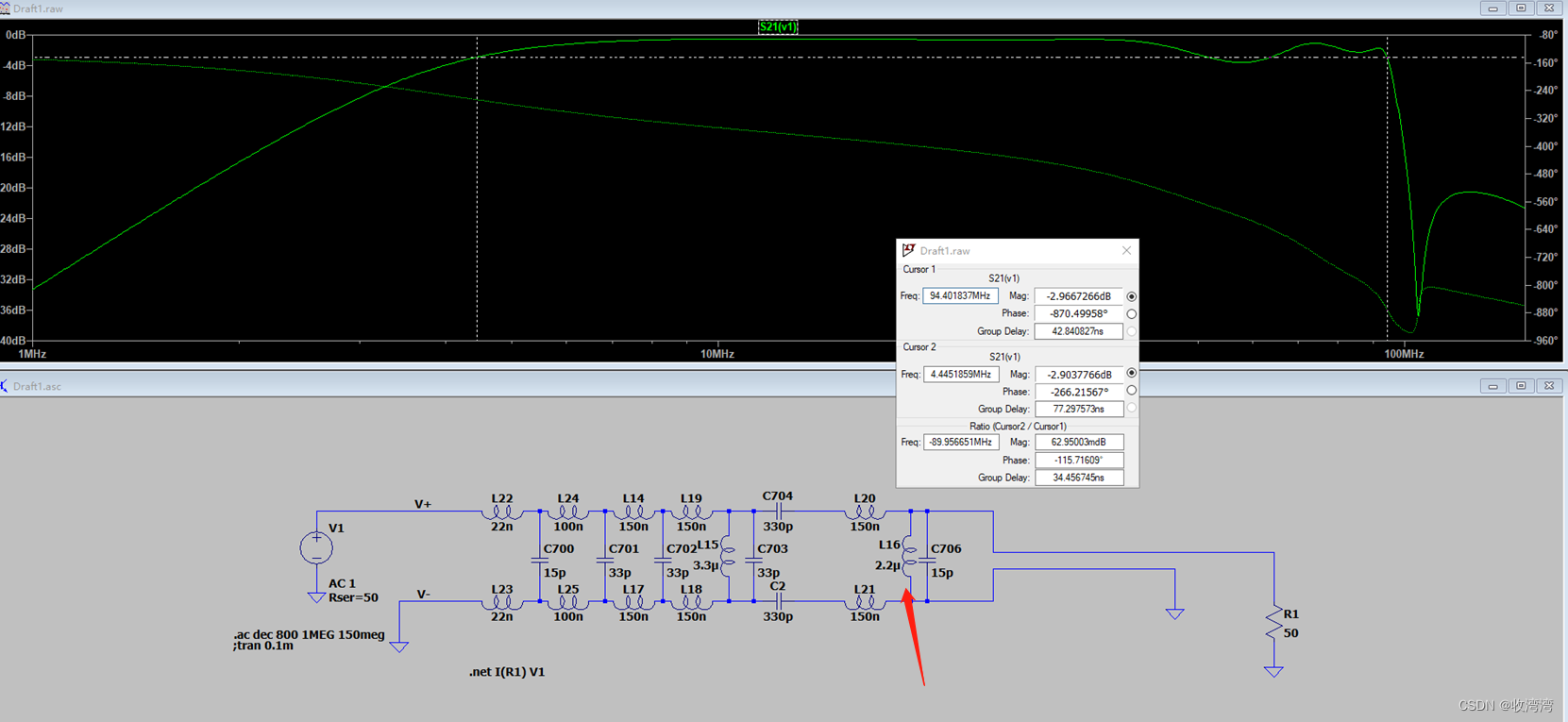Viewport: 1568px width, 722px height.
Task: Select the V1 voltage source symbol
Action: [316, 547]
